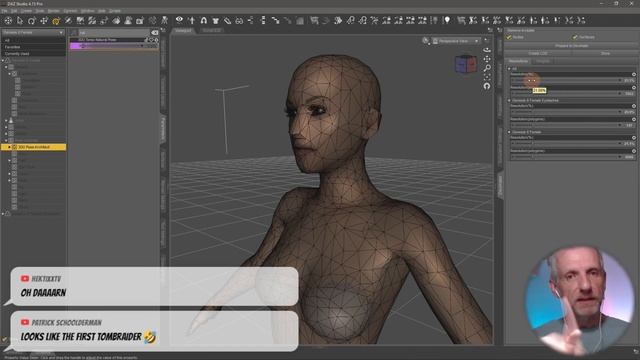Open gear options for Genesis 8 Female polygons
Viewport: 640px width, 360px height.
[x=633, y=151]
